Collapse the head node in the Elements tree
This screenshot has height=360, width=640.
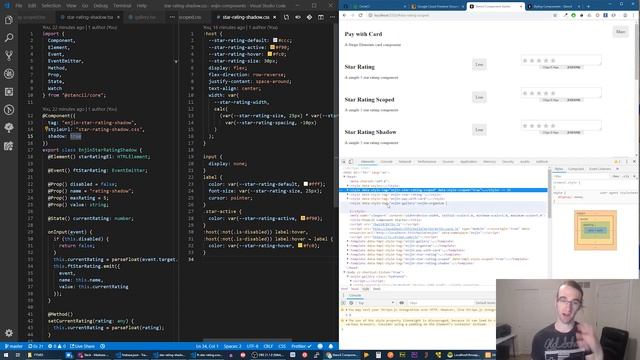point(344,177)
